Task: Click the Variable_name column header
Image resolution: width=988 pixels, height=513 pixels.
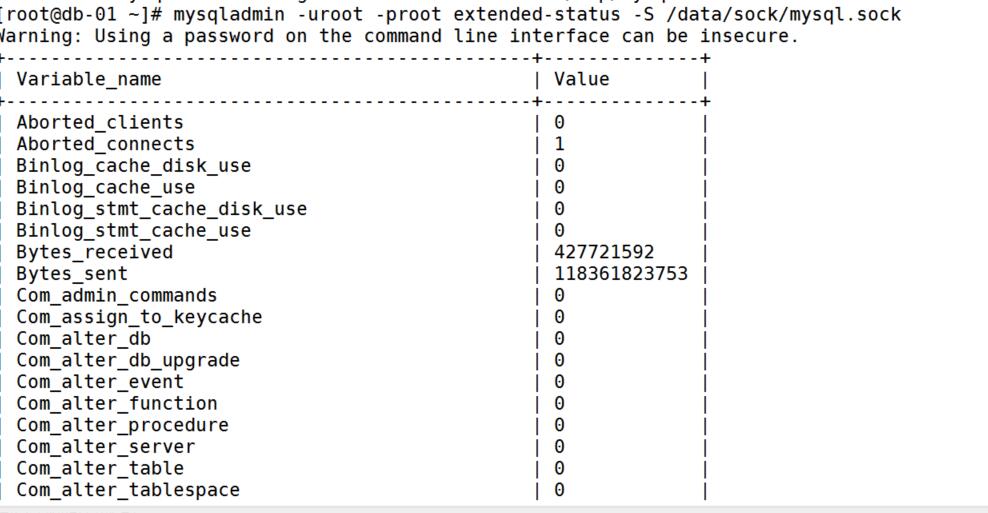Action: click(x=88, y=79)
